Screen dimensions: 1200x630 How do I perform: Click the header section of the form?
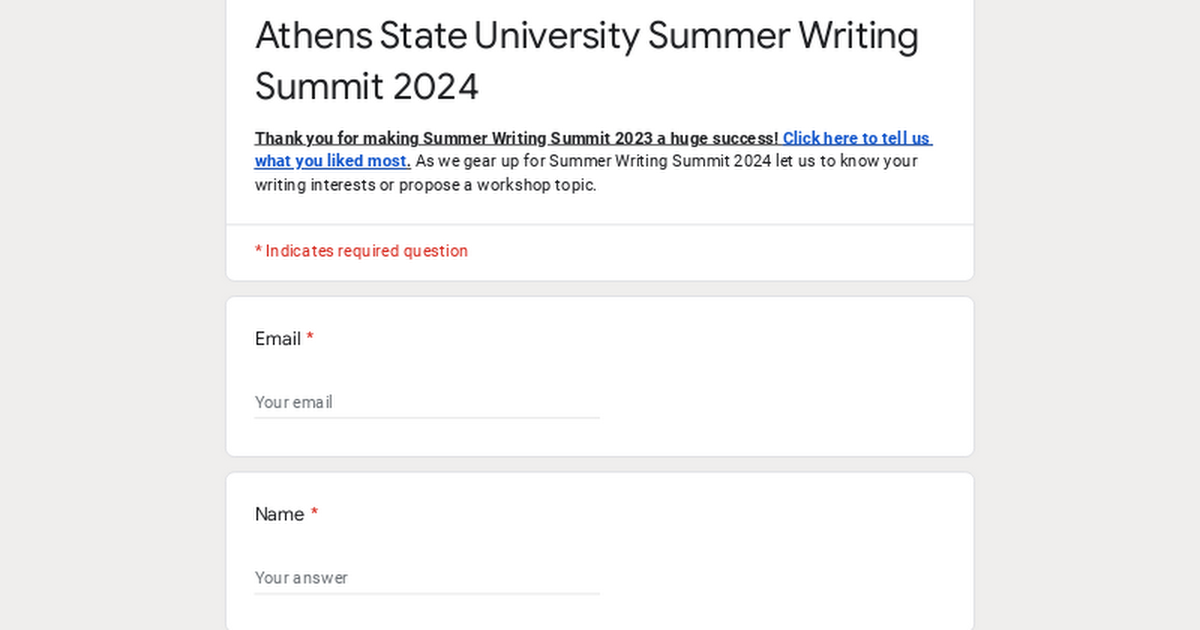point(600,110)
